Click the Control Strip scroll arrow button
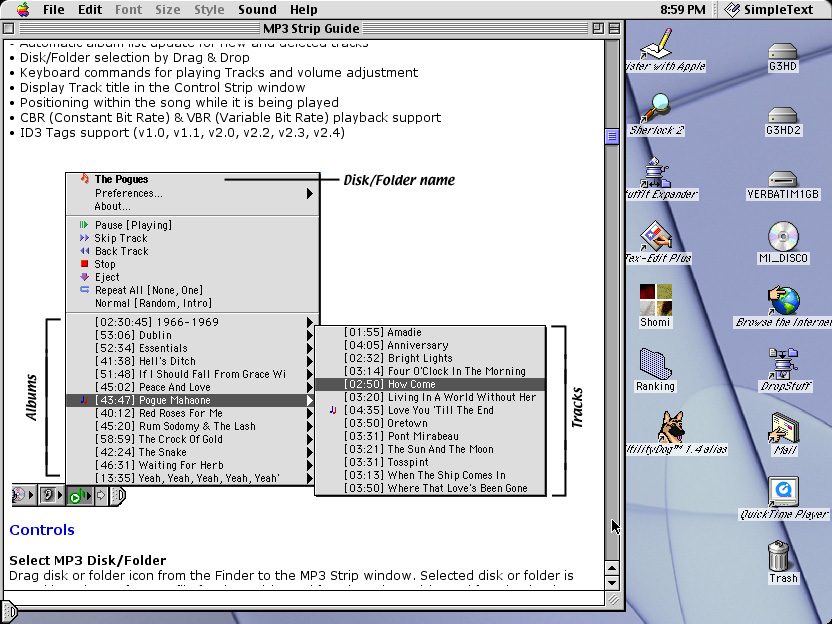Screen dimensions: 832x624 101,496
